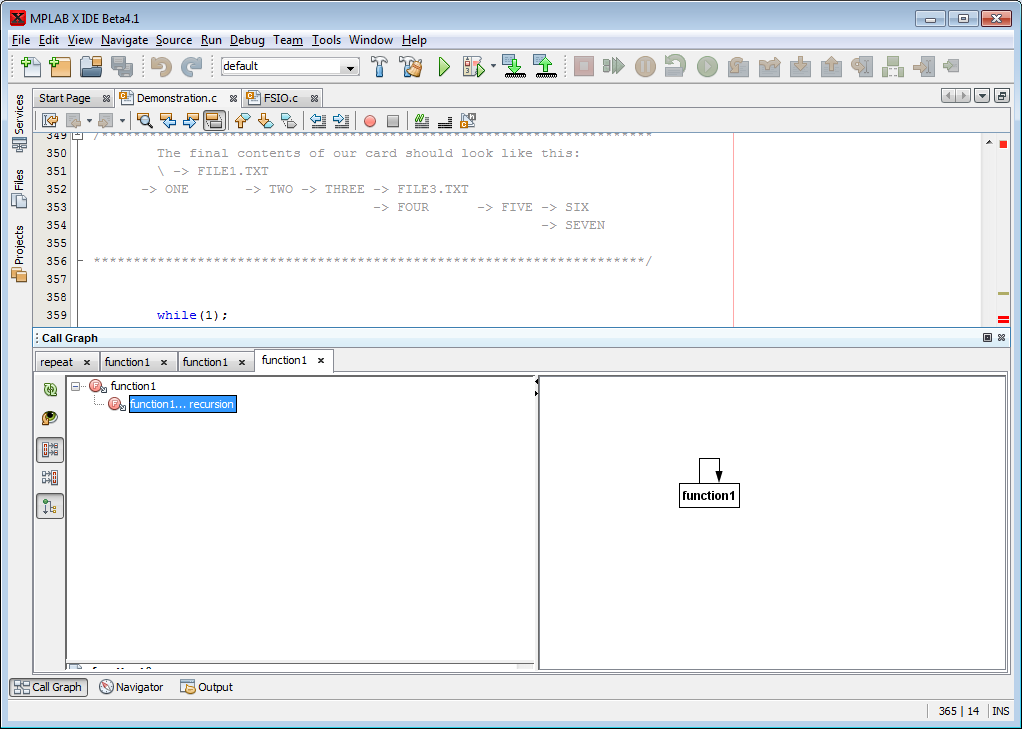Open the Output panel button
Screen dimensions: 1022x729
click(x=206, y=687)
